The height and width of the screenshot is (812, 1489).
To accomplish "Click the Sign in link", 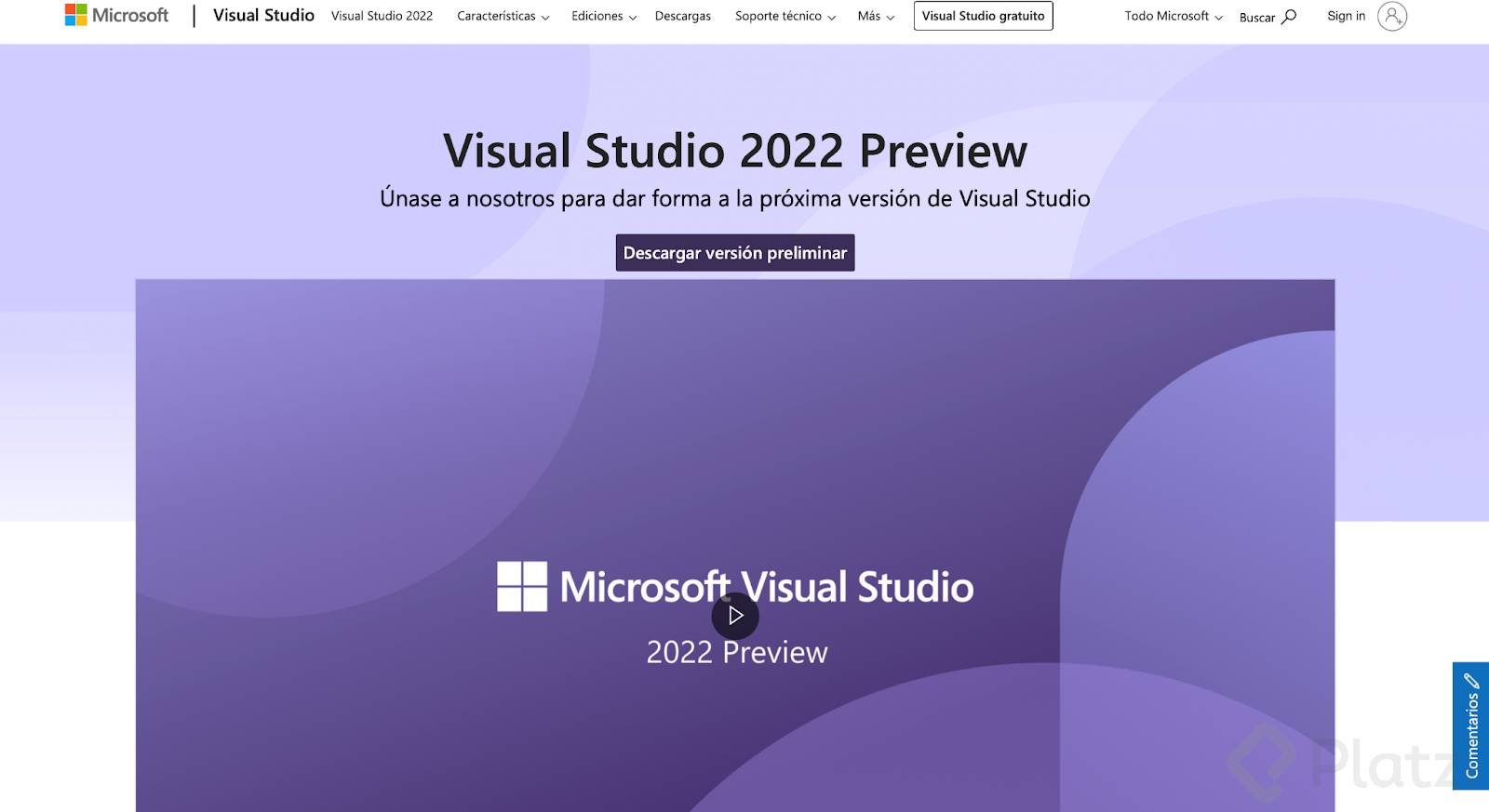I will [x=1346, y=16].
